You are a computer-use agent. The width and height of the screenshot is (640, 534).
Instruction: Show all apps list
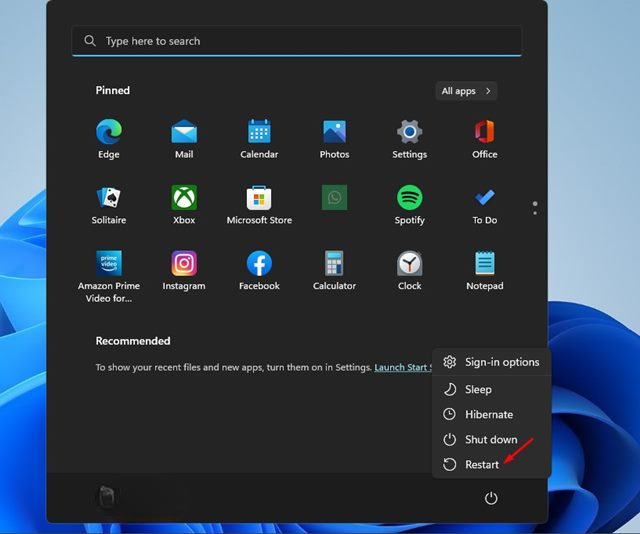[x=466, y=91]
